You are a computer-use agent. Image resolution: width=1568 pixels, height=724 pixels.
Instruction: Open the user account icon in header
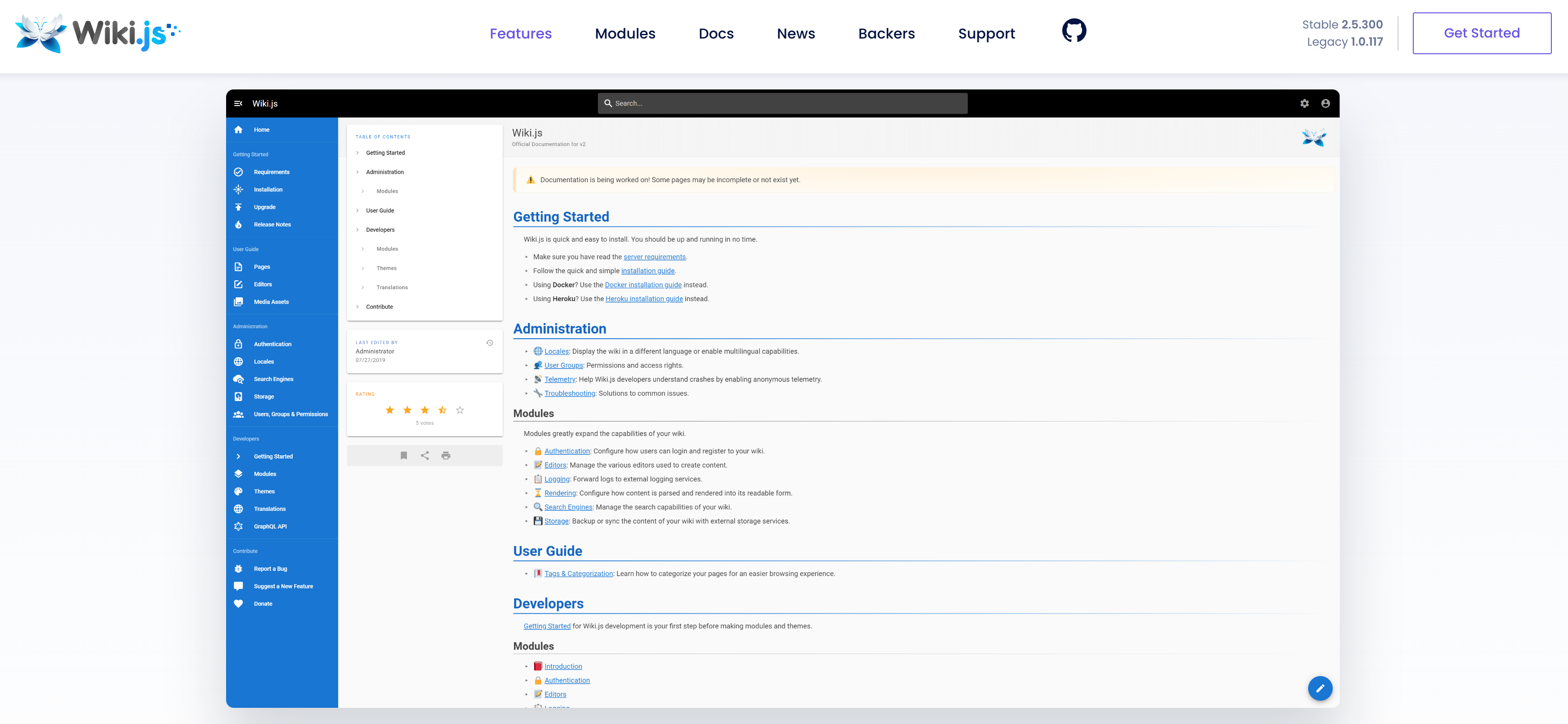point(1325,103)
